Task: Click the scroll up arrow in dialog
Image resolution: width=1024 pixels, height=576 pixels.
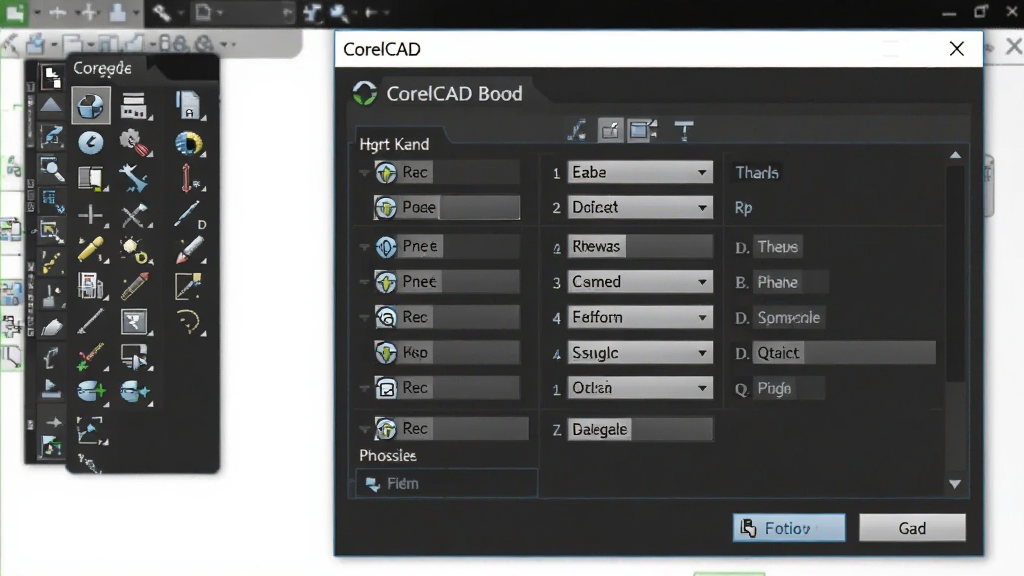Action: point(955,155)
